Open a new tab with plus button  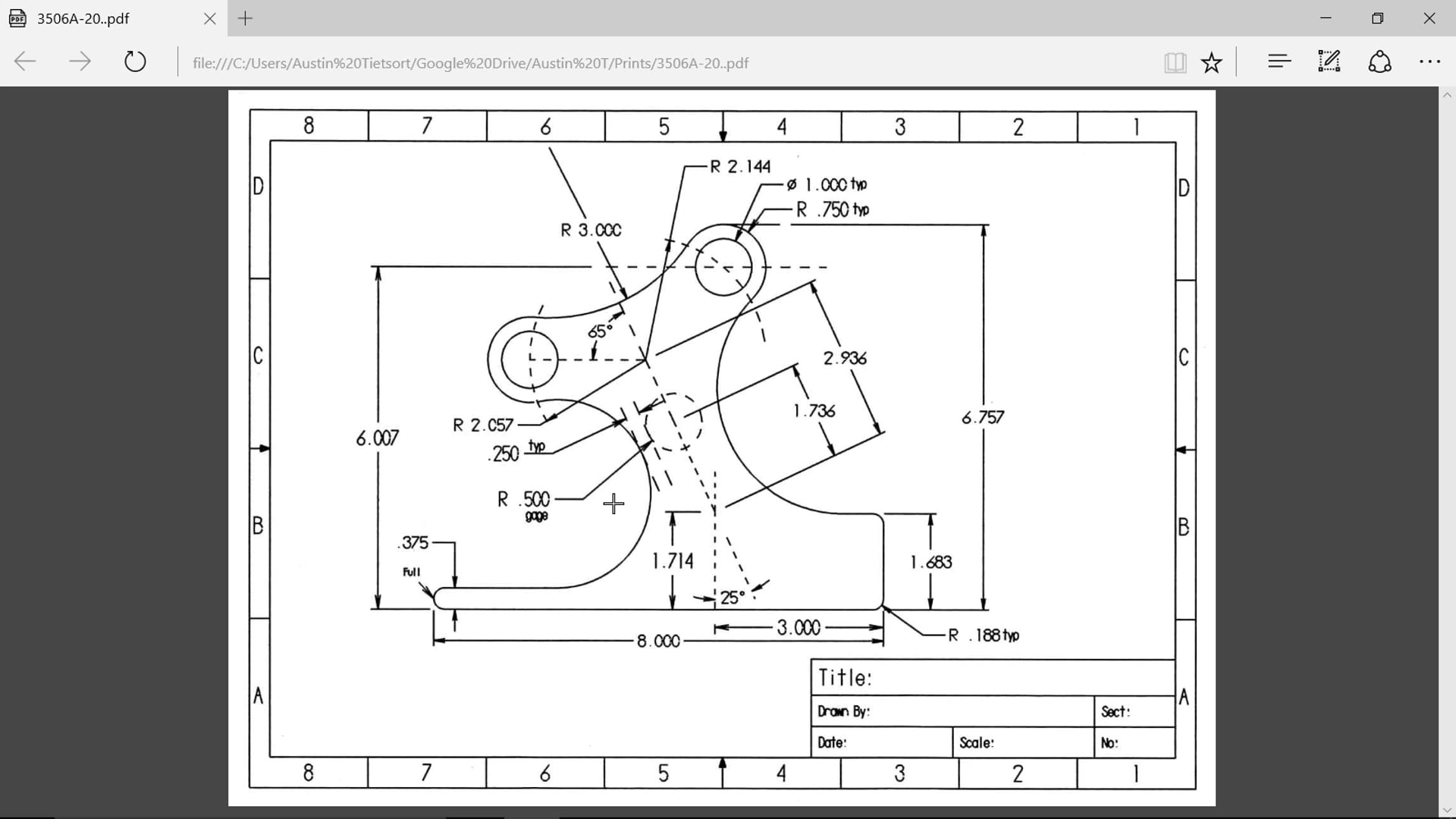coord(245,19)
